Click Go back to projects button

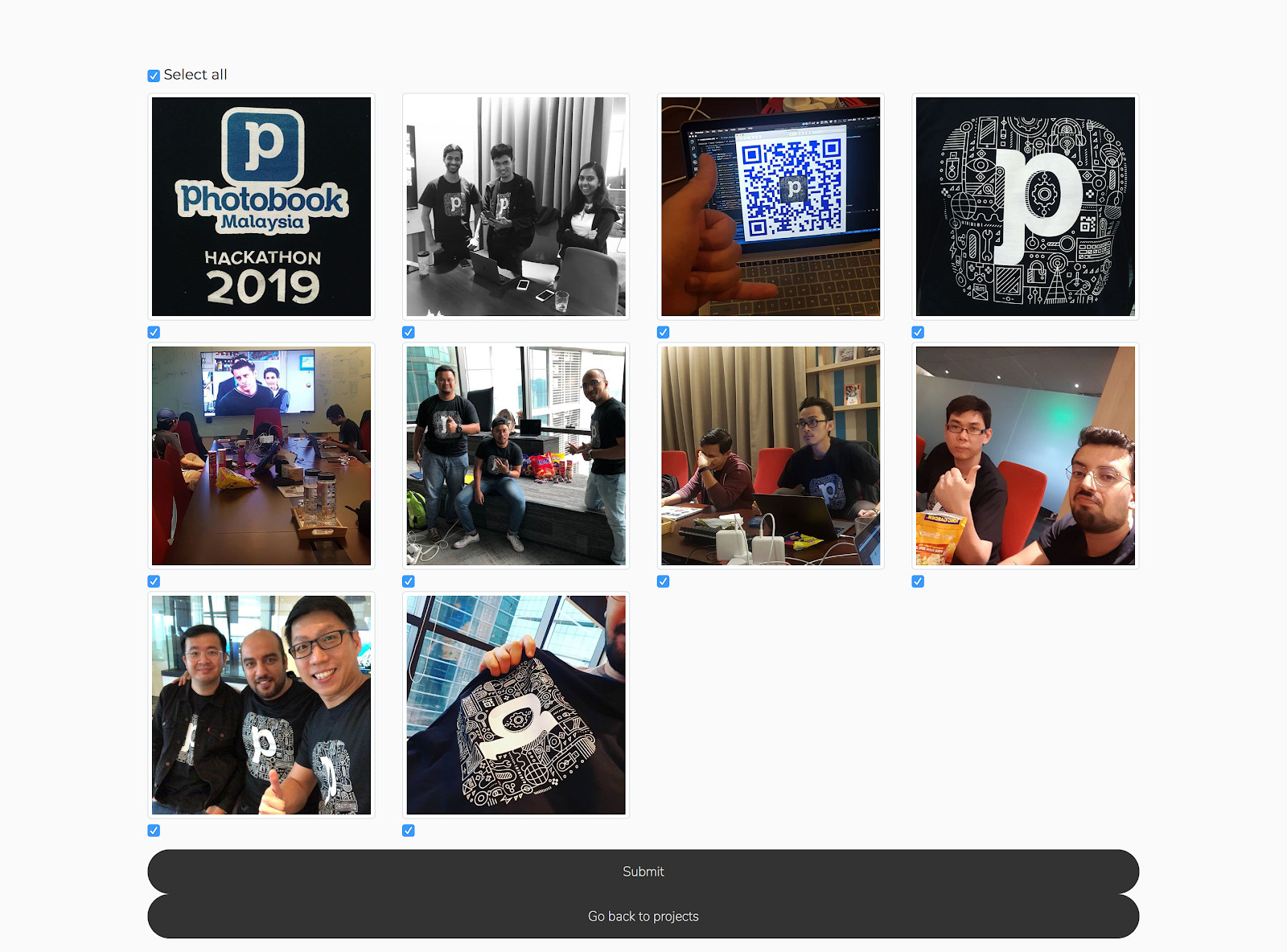click(x=643, y=917)
